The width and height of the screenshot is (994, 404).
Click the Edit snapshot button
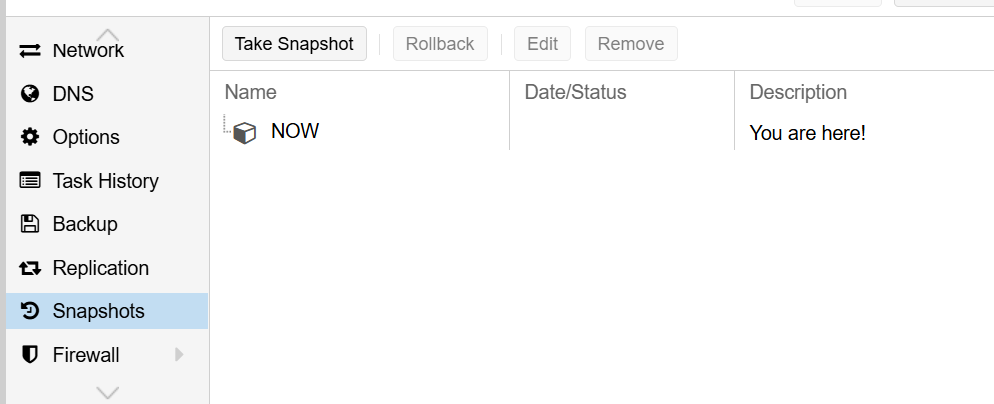point(542,44)
